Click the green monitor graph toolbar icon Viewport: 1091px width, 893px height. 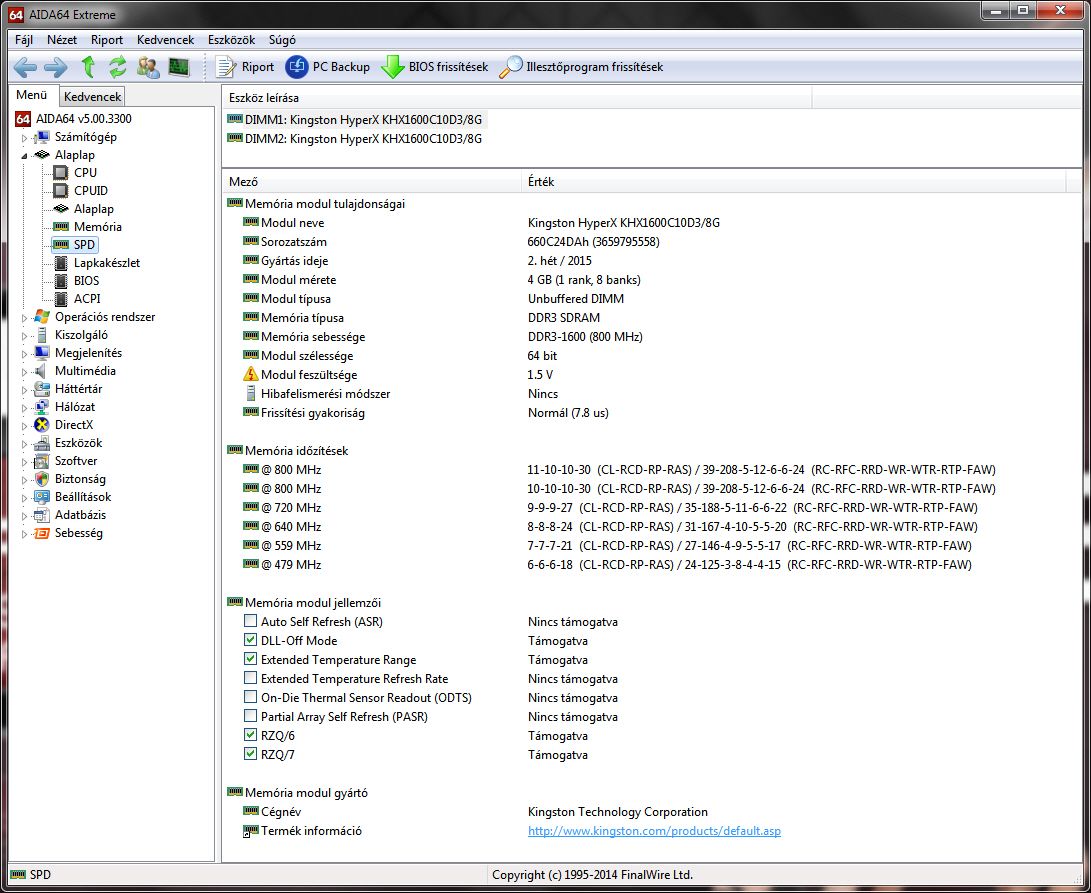click(x=179, y=67)
